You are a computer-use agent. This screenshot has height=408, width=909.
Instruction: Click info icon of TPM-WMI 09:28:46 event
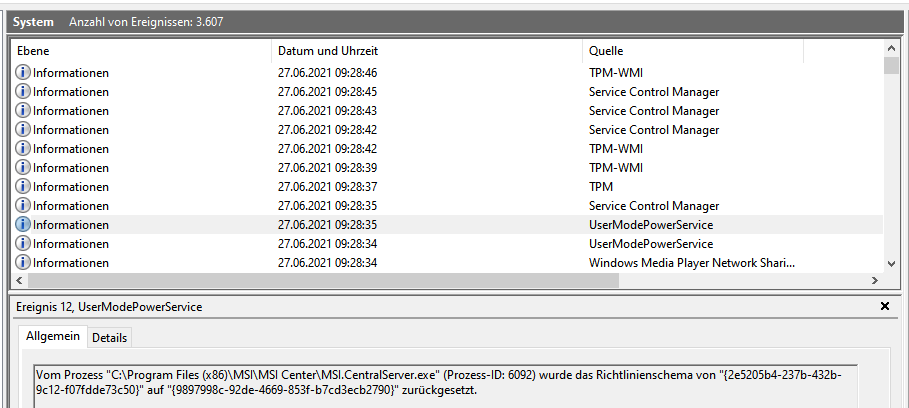coord(23,72)
